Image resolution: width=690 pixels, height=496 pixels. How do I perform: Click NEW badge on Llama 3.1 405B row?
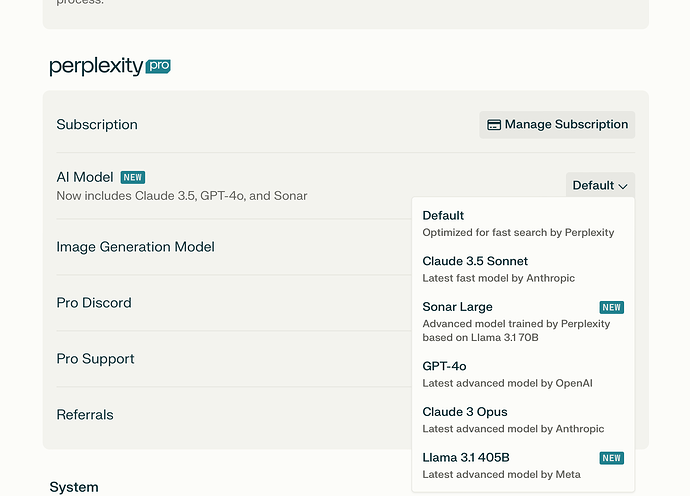point(612,458)
